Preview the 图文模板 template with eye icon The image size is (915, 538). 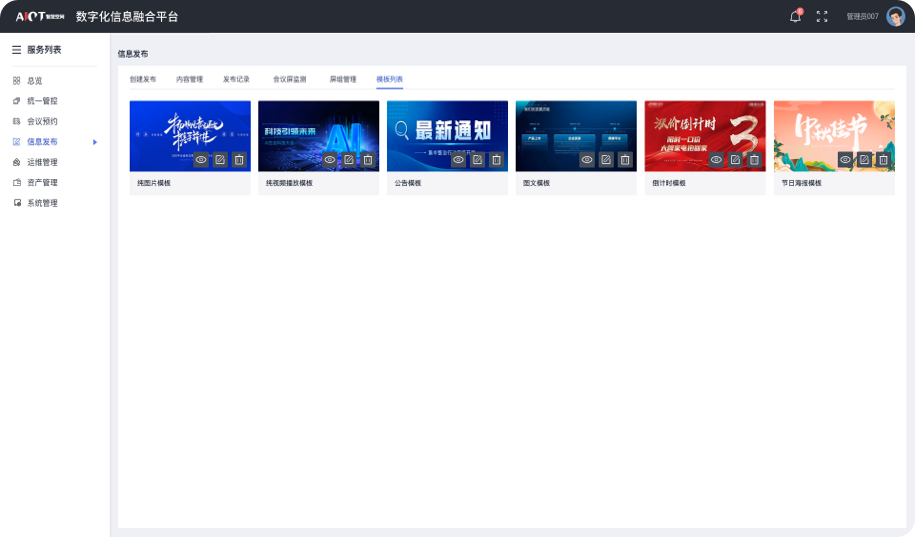pyautogui.click(x=587, y=159)
